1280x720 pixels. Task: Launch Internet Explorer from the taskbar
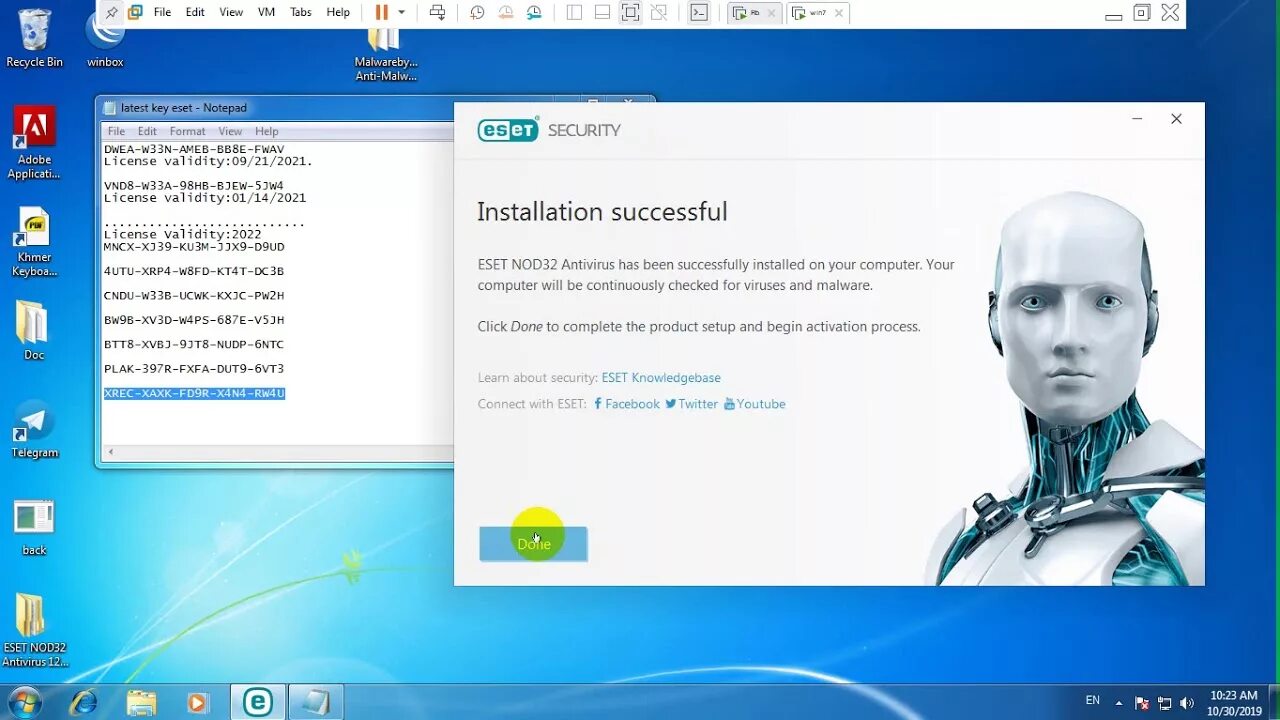[x=84, y=702]
